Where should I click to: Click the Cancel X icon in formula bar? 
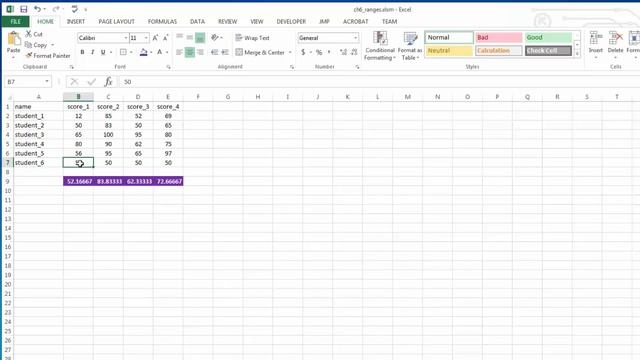click(x=74, y=82)
